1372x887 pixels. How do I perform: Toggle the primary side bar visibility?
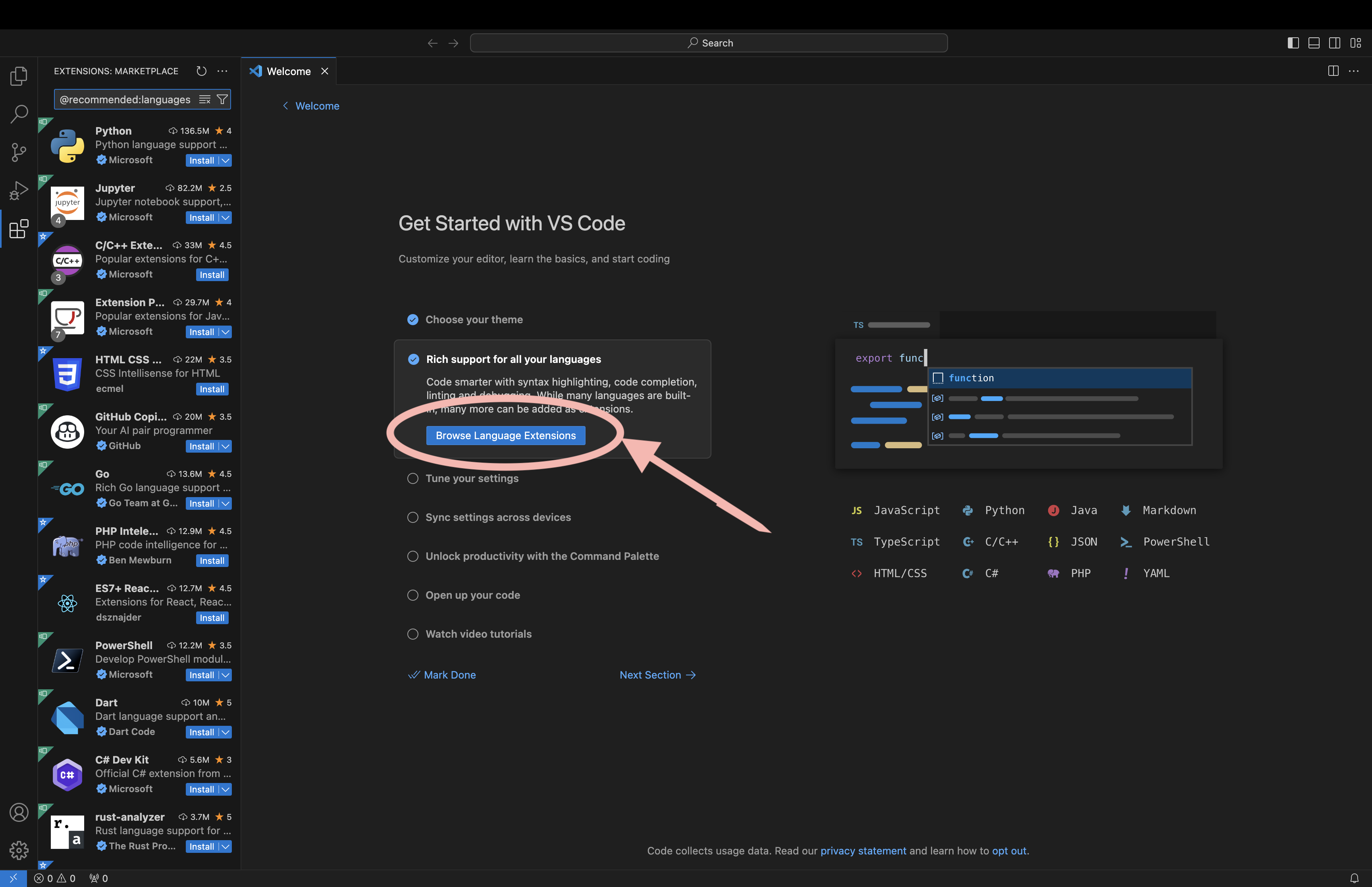(x=1293, y=43)
